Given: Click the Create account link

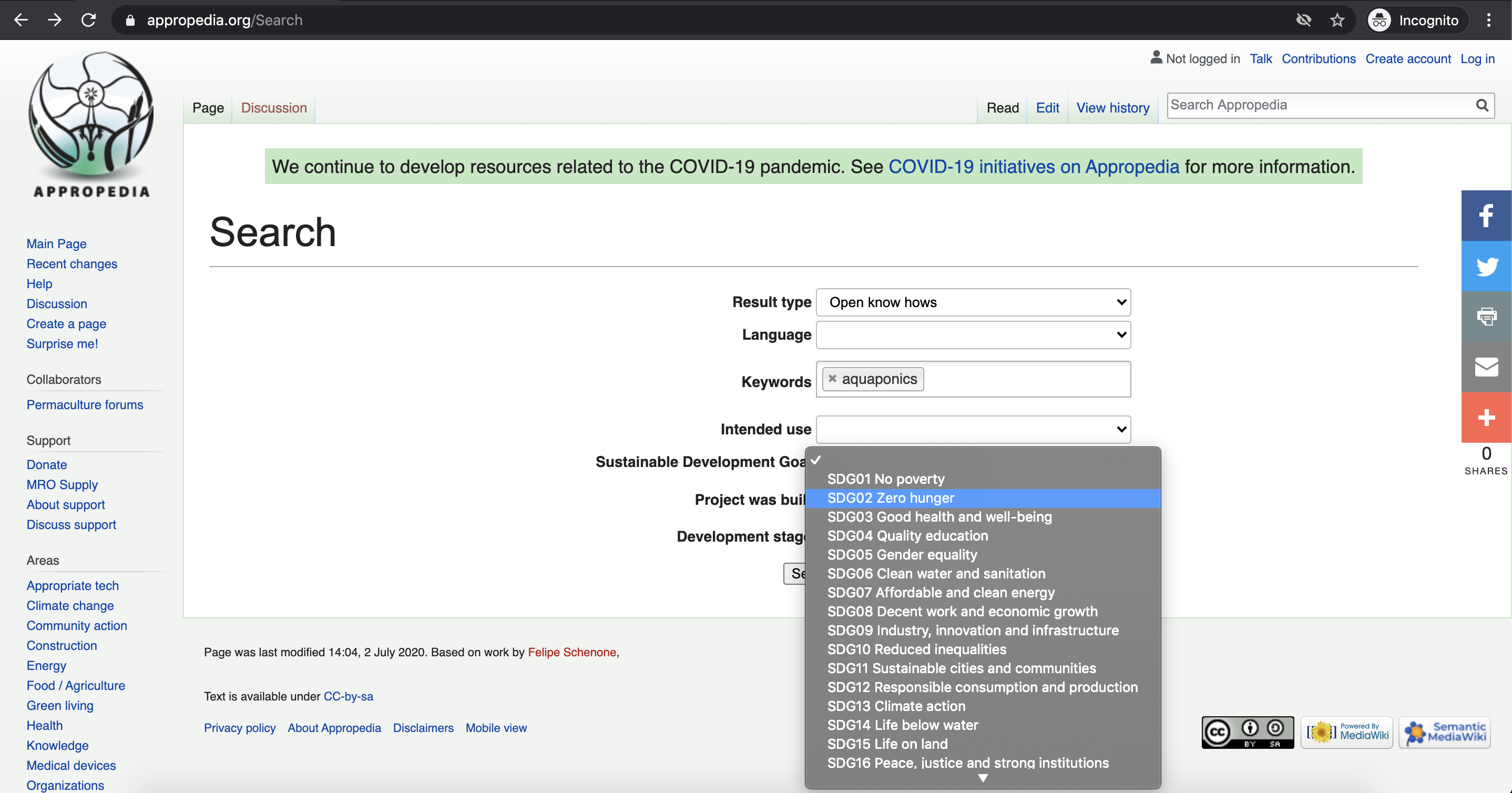Looking at the screenshot, I should point(1407,59).
